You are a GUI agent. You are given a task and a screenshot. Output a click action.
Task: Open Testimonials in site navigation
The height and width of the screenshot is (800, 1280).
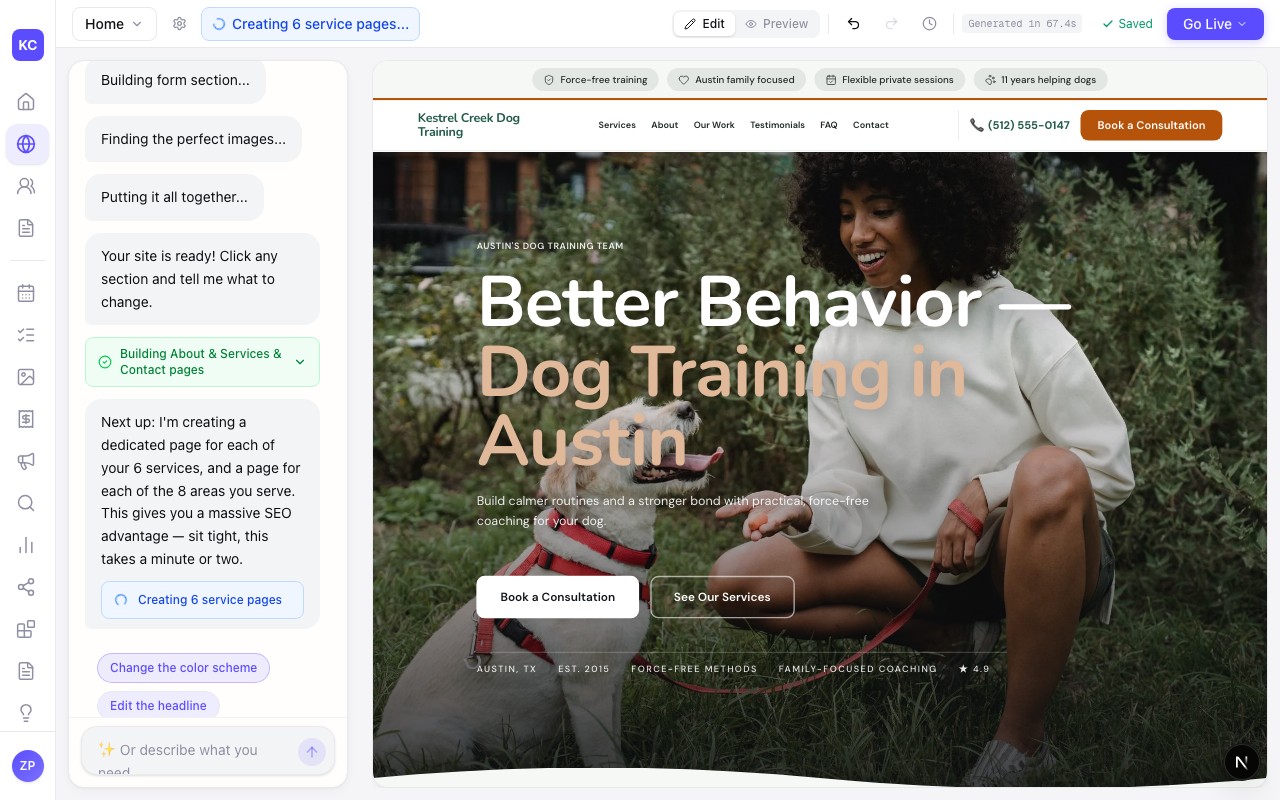coord(777,125)
